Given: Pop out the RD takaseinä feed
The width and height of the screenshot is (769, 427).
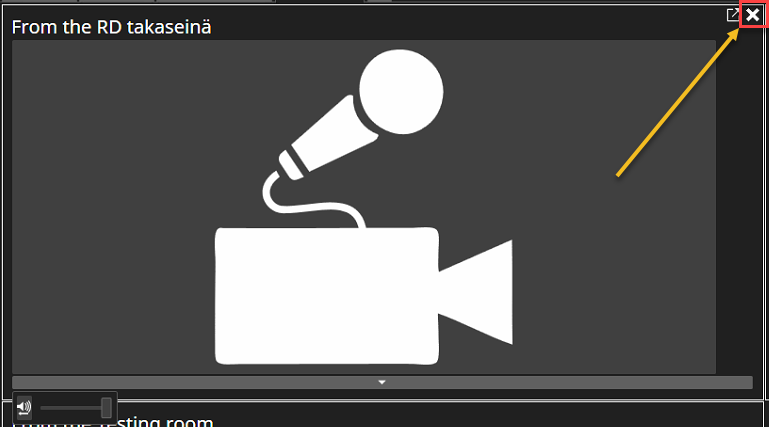Looking at the screenshot, I should (733, 15).
